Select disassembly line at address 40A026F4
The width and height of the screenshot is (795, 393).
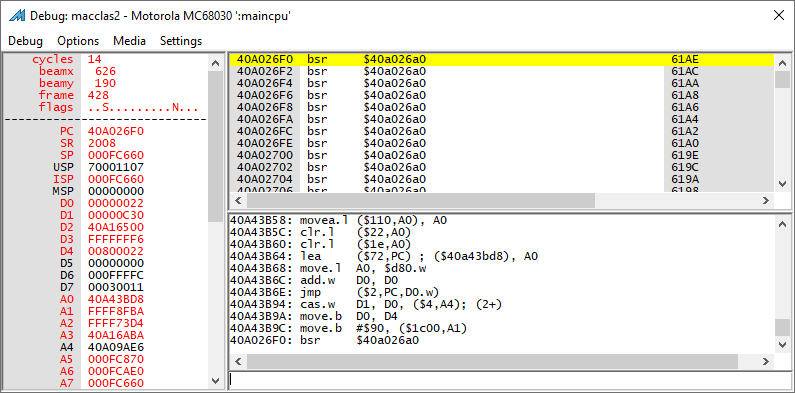(502, 83)
